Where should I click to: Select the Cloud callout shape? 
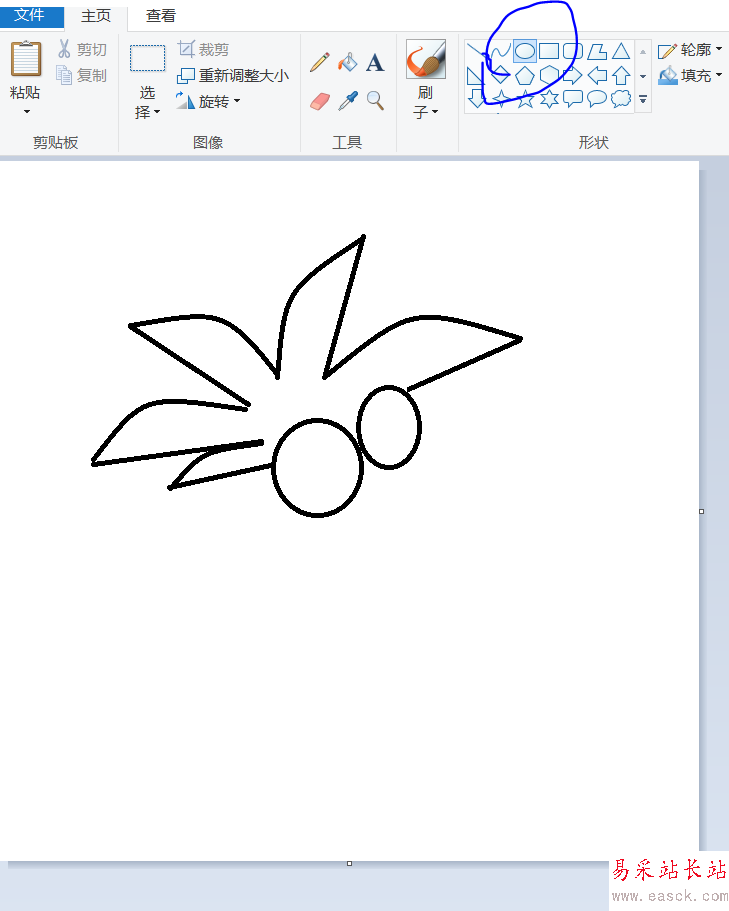tap(621, 99)
